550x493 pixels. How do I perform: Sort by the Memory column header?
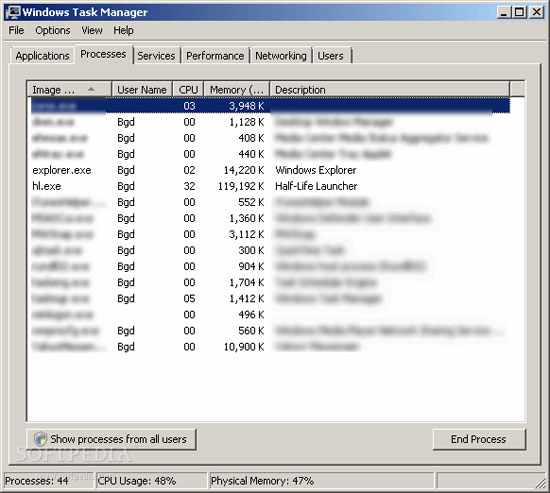tap(237, 89)
